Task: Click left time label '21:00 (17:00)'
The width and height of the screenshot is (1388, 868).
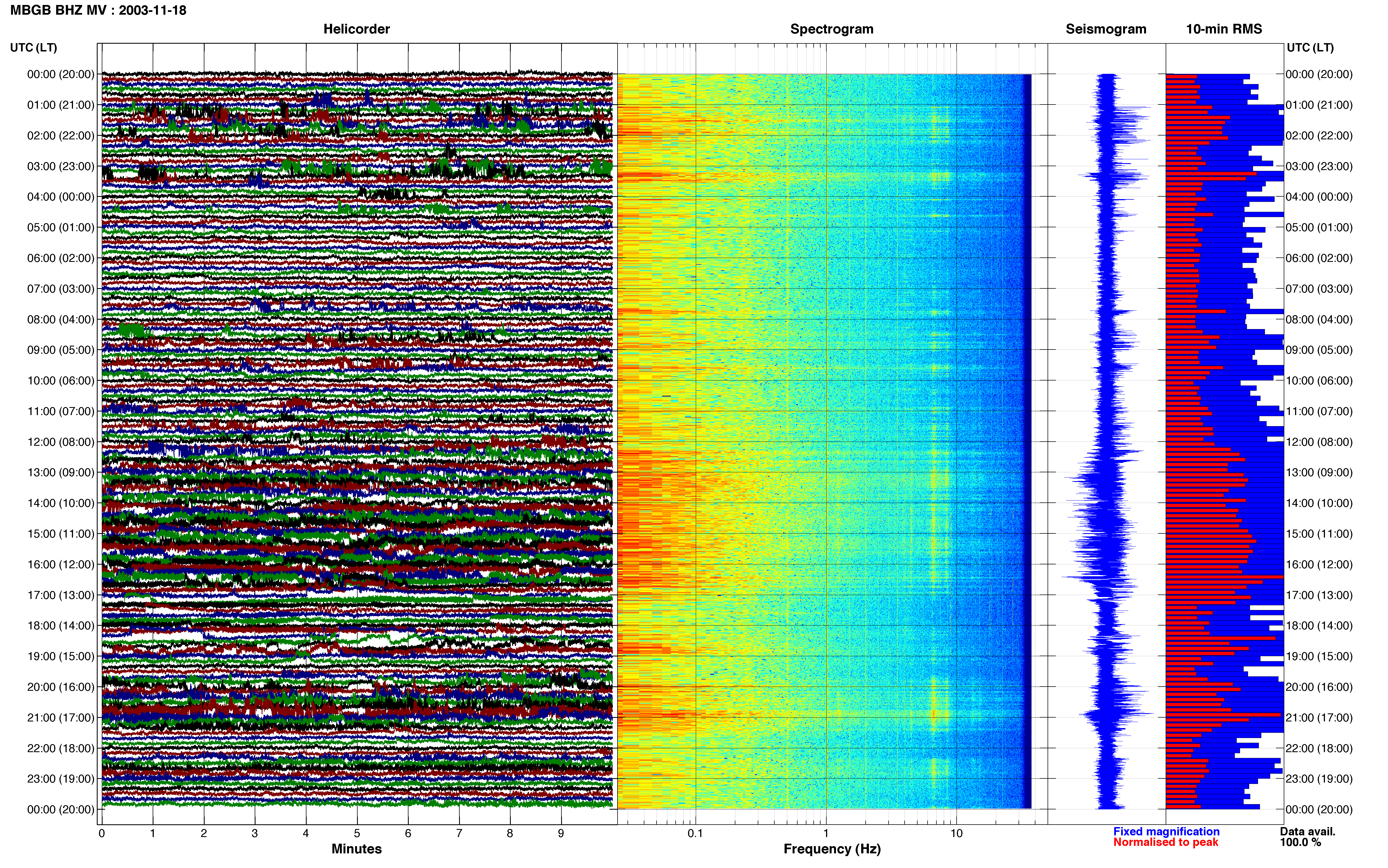Action: coord(61,718)
